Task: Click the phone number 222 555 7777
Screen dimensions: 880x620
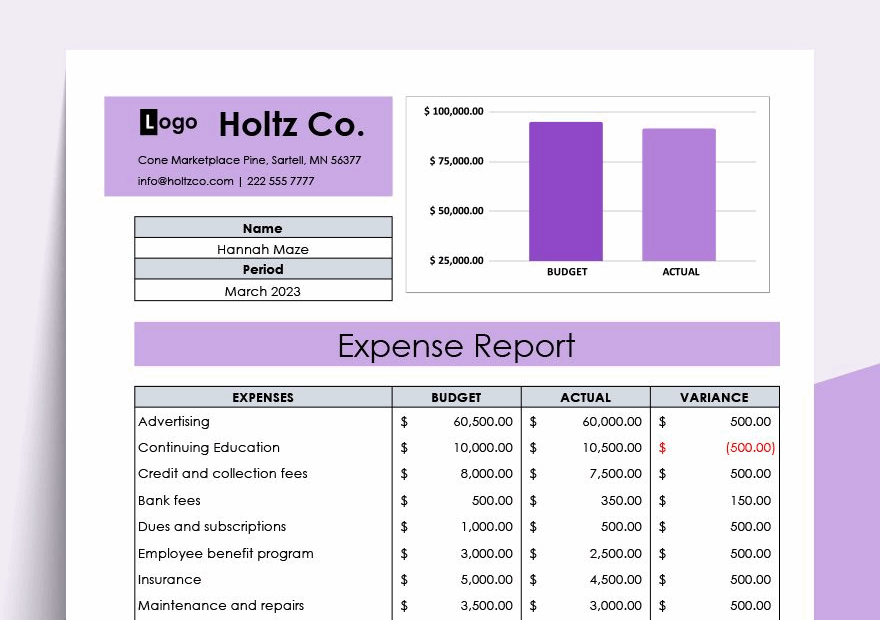Action: pos(280,181)
